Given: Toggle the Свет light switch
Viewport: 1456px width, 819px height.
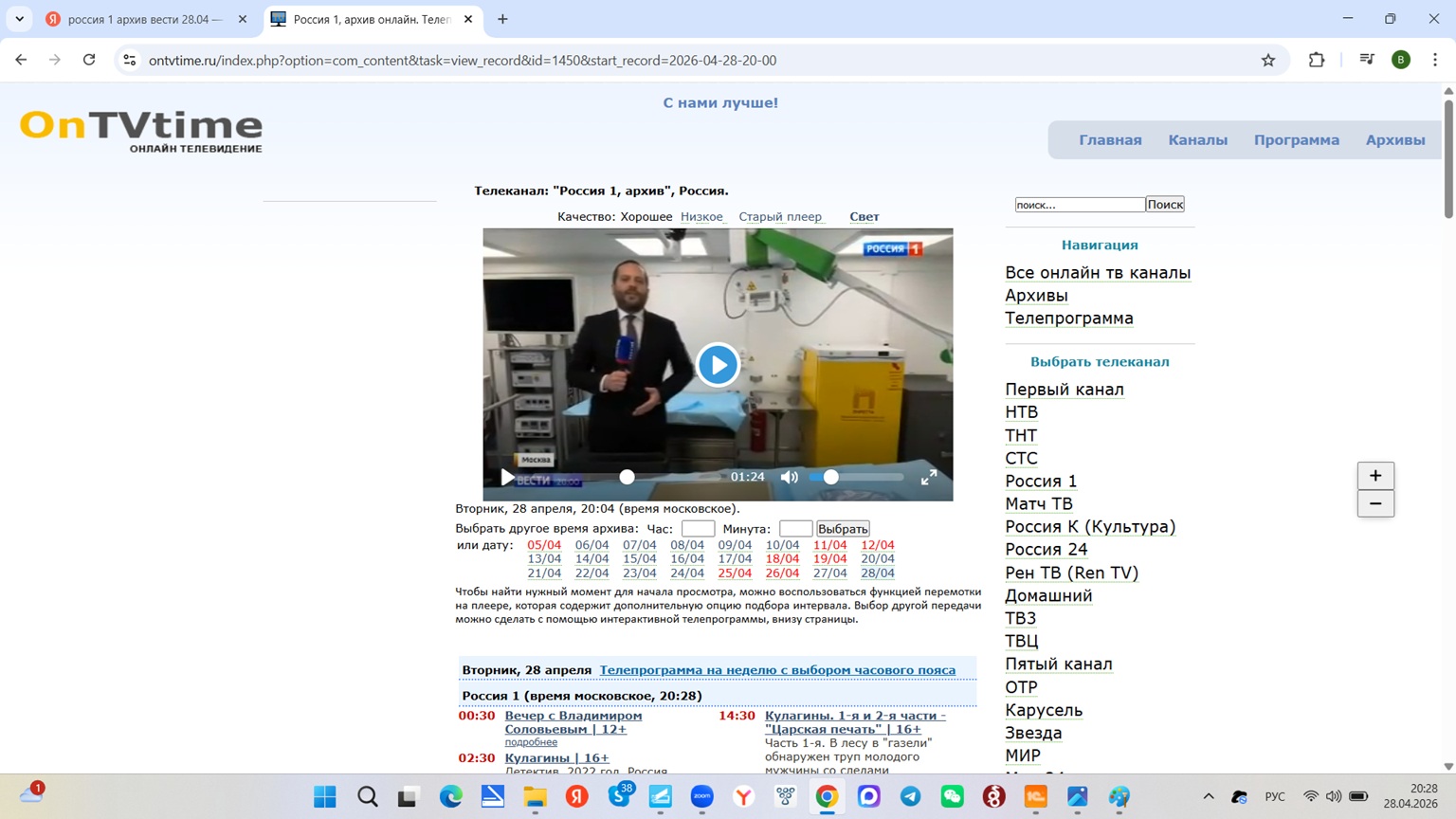Looking at the screenshot, I should pos(864,217).
